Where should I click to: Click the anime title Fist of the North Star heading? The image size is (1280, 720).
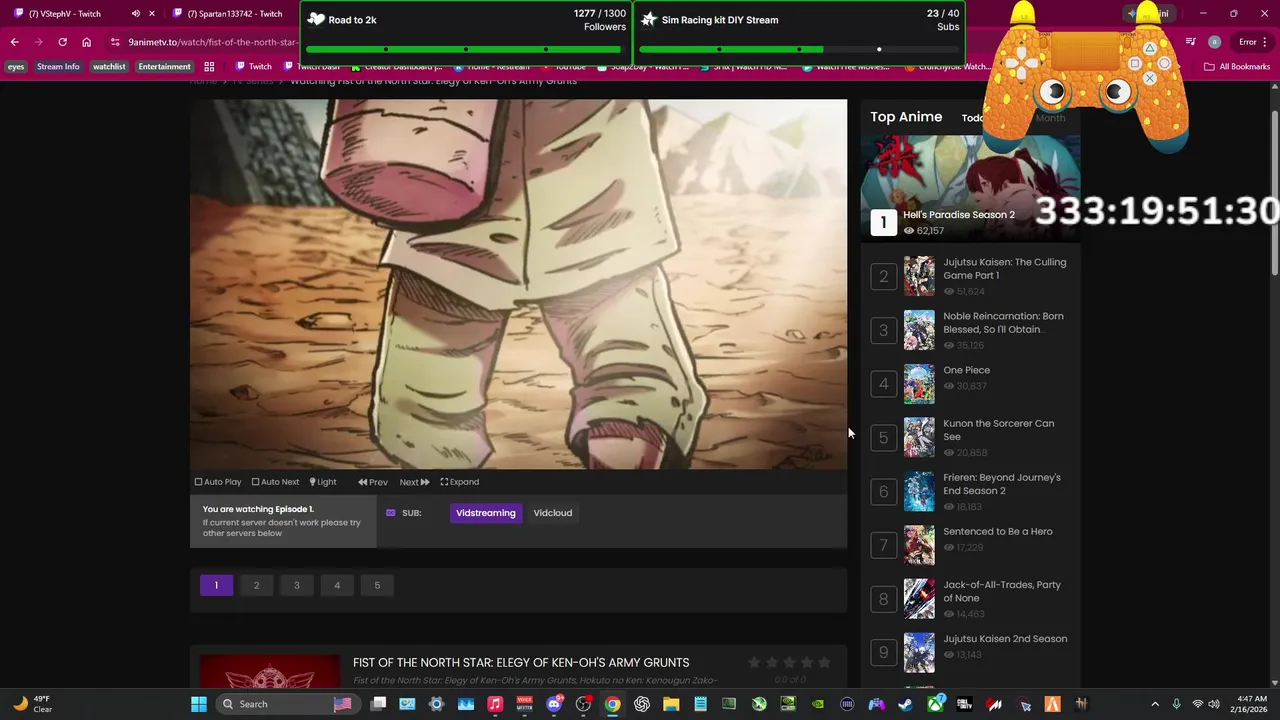521,663
